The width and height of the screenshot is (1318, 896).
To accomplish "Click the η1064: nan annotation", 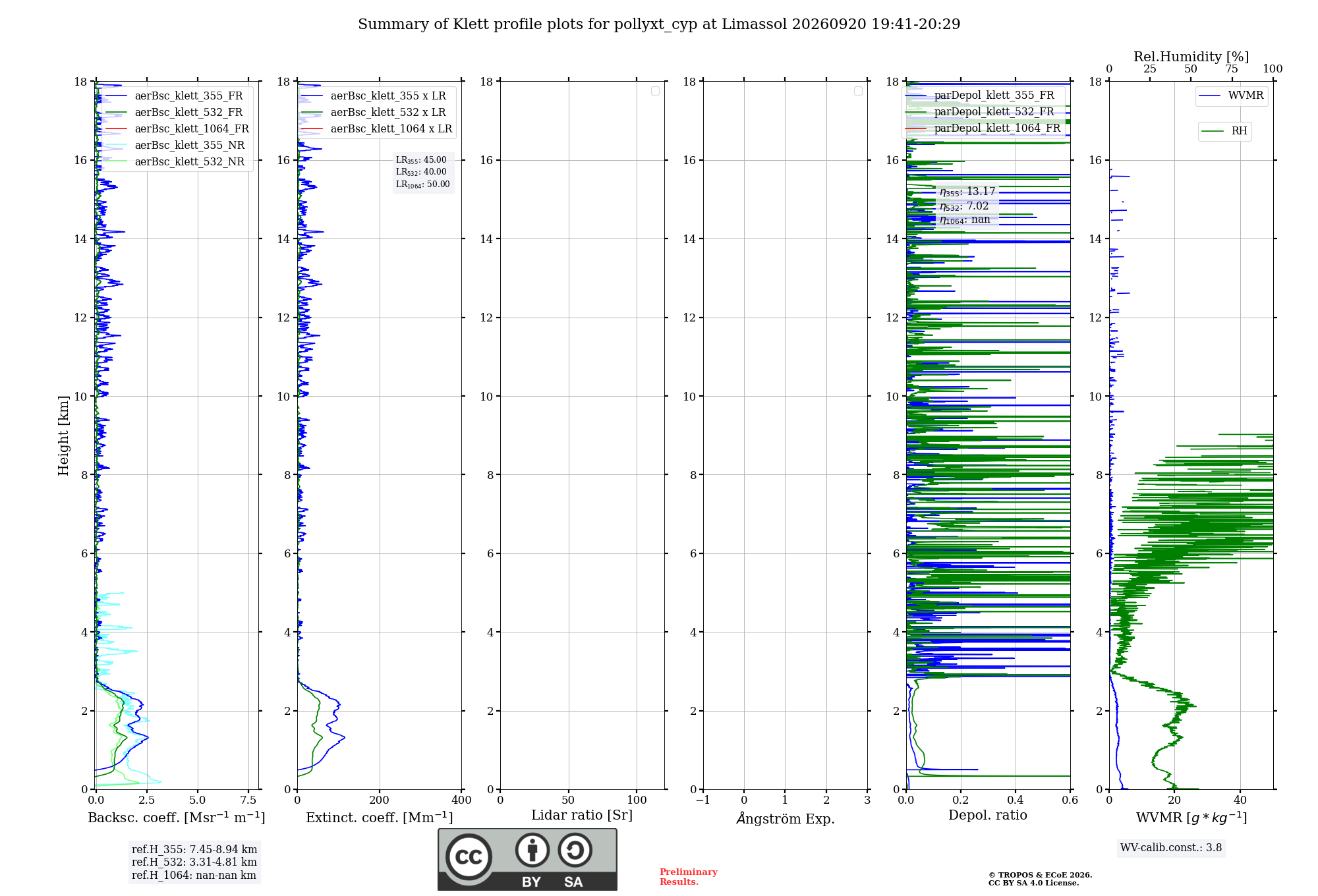I will (965, 220).
